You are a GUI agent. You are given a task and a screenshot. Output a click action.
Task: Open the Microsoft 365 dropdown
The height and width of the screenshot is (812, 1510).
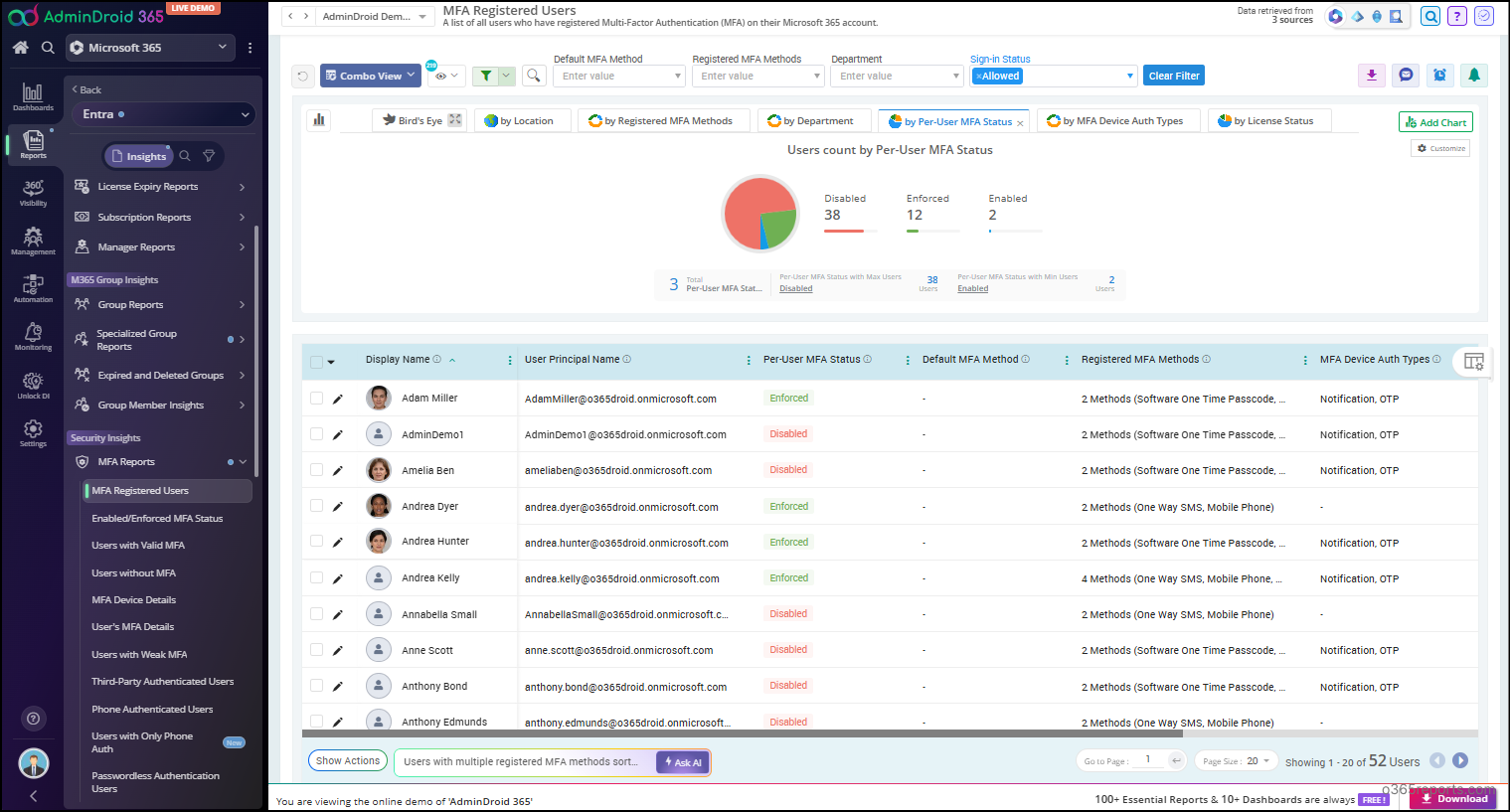[151, 47]
